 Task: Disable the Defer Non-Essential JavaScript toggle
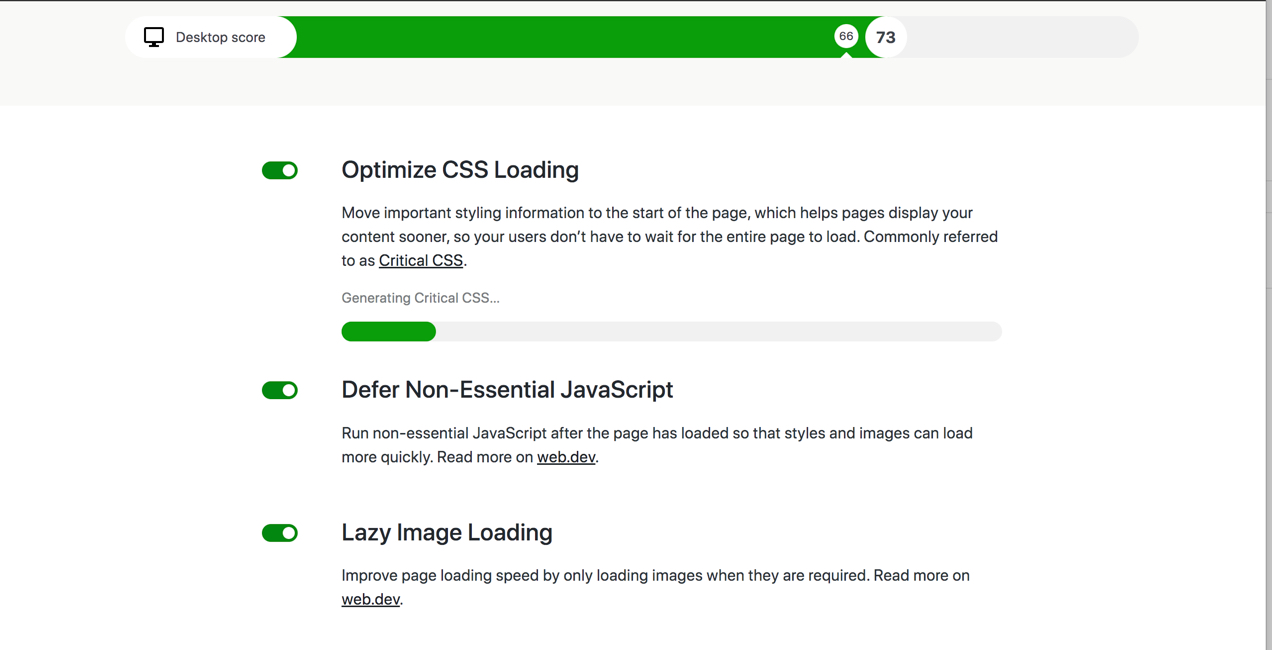coord(280,390)
